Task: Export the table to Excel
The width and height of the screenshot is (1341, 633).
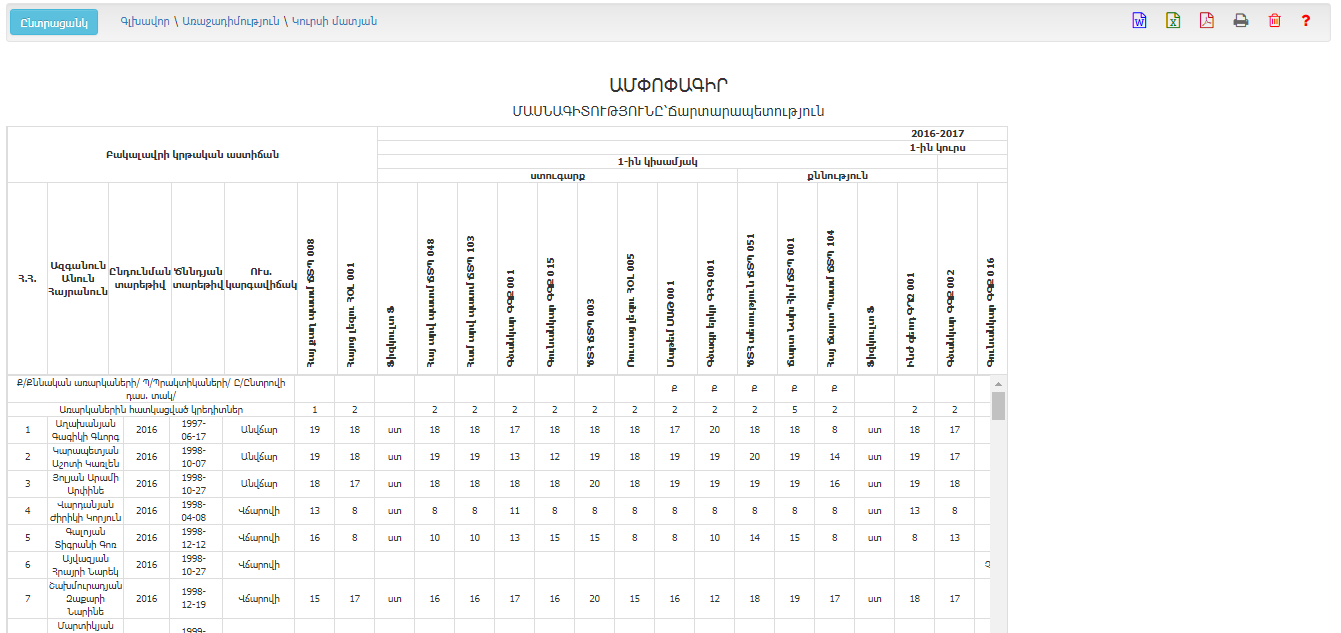Action: coord(1173,21)
